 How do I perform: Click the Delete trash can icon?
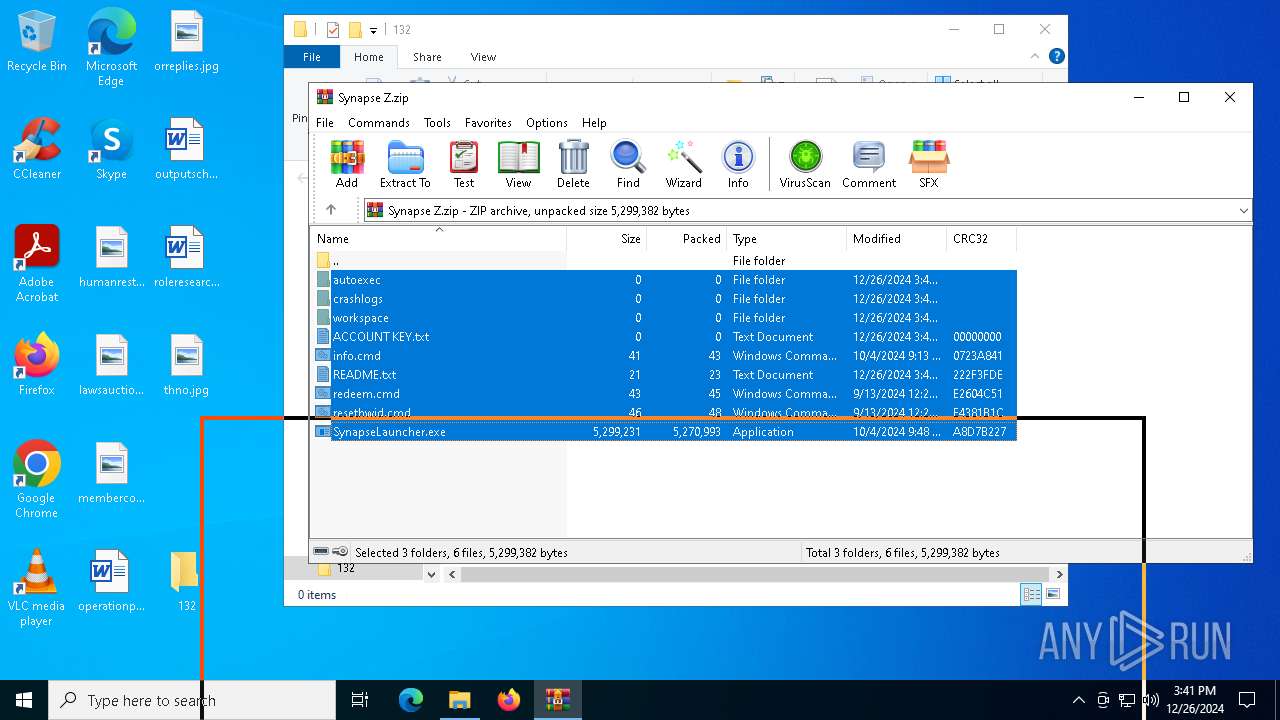coord(573,164)
